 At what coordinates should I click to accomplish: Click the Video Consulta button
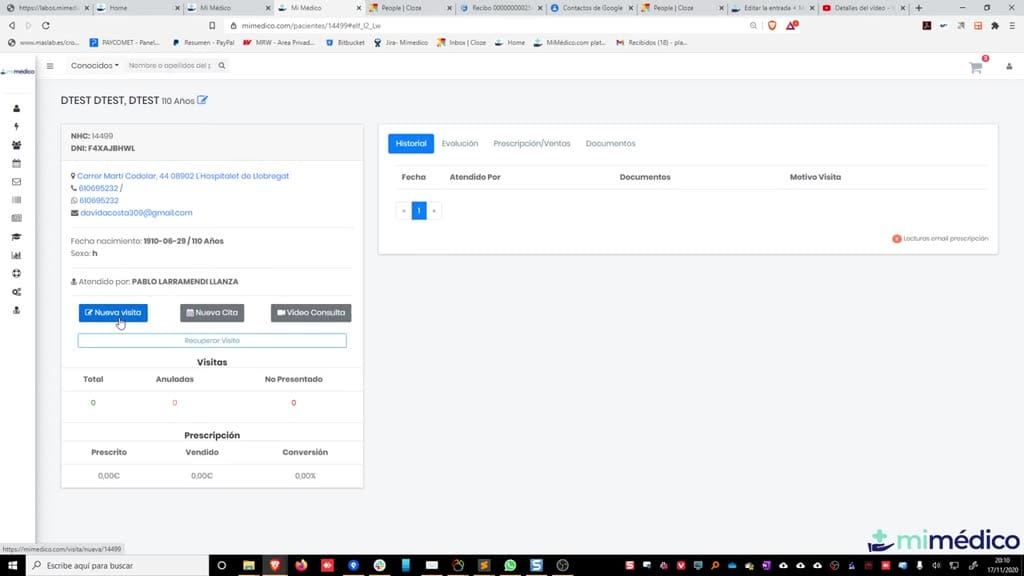point(311,313)
